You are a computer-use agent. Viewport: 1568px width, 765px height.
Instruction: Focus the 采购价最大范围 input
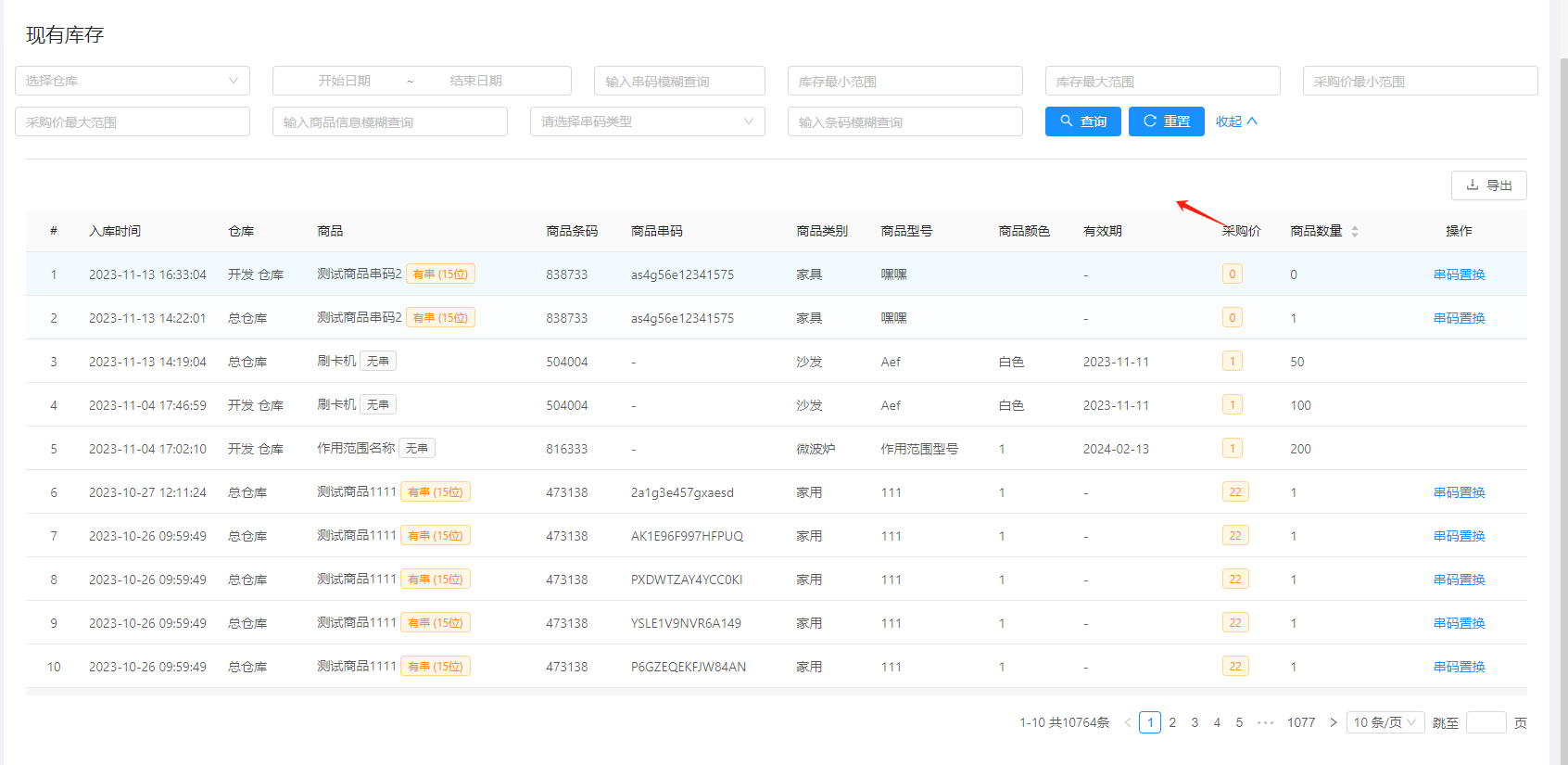point(133,121)
